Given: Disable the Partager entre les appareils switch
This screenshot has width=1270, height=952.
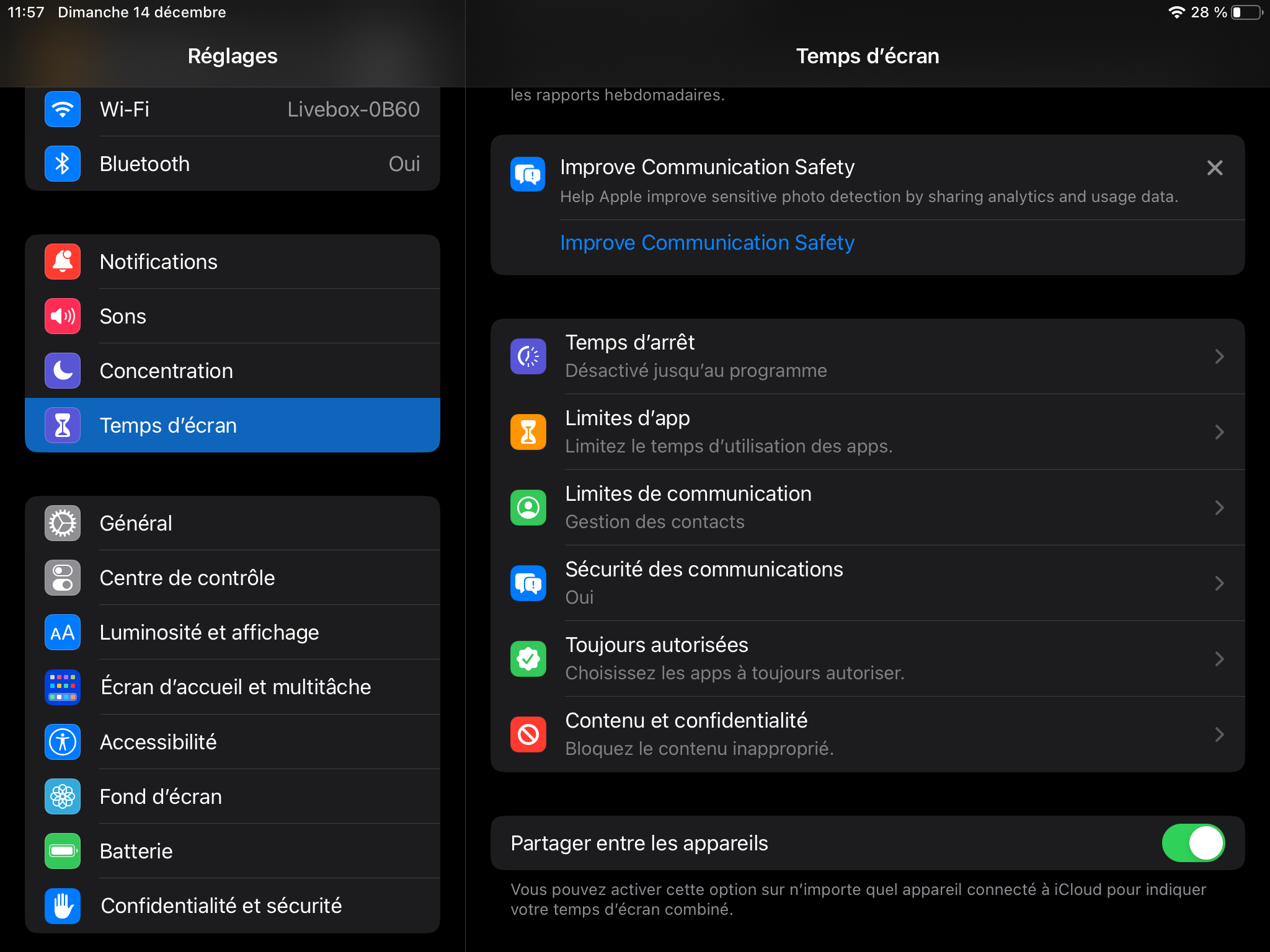Looking at the screenshot, I should tap(1192, 843).
